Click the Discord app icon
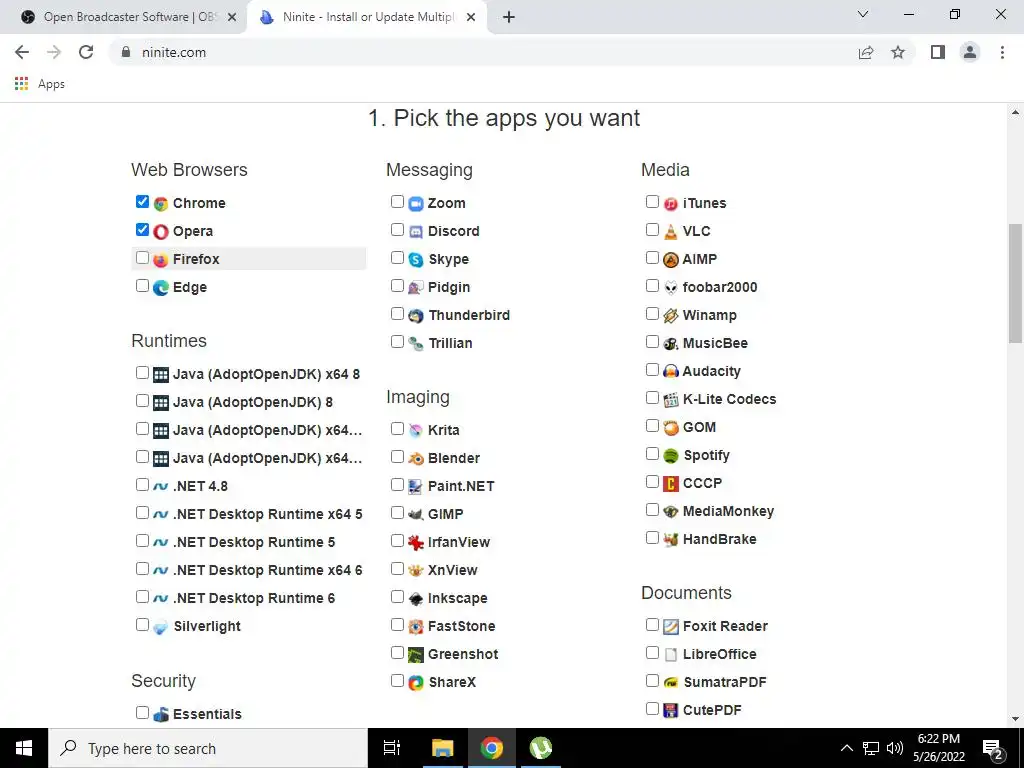 coord(416,232)
